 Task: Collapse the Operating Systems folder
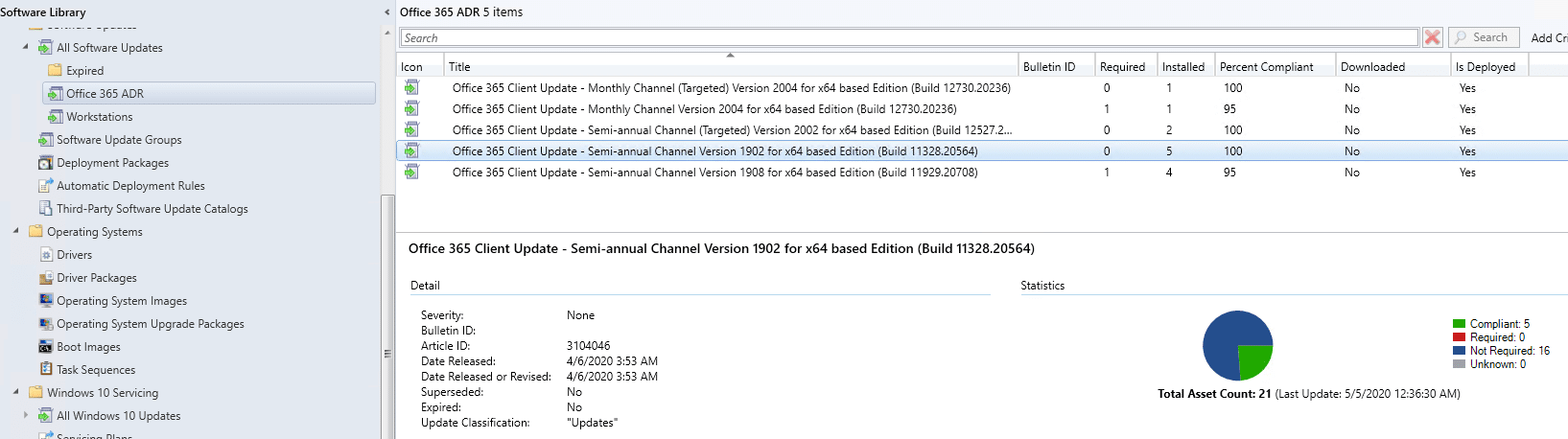point(16,231)
